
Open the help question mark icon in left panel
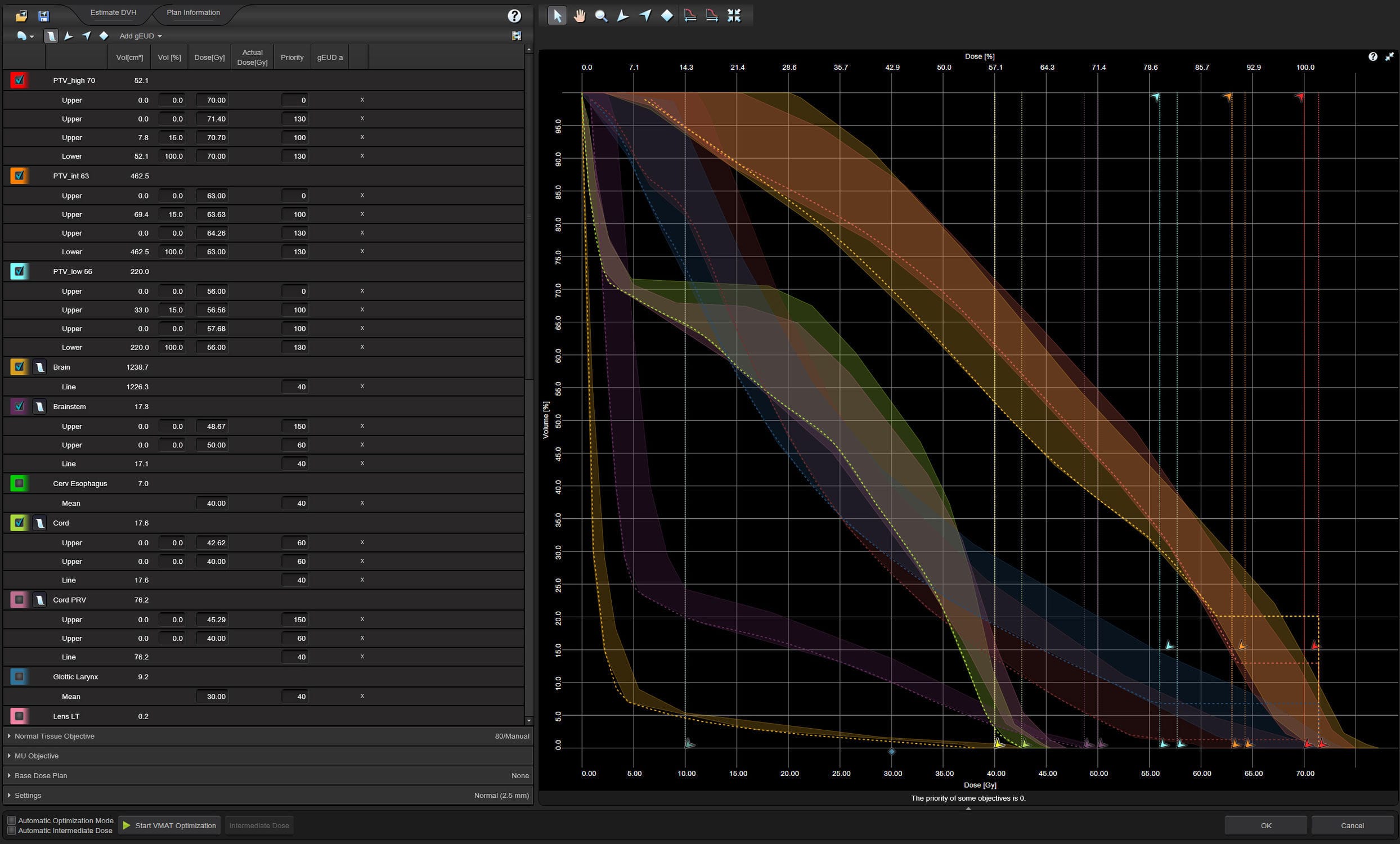pyautogui.click(x=514, y=16)
